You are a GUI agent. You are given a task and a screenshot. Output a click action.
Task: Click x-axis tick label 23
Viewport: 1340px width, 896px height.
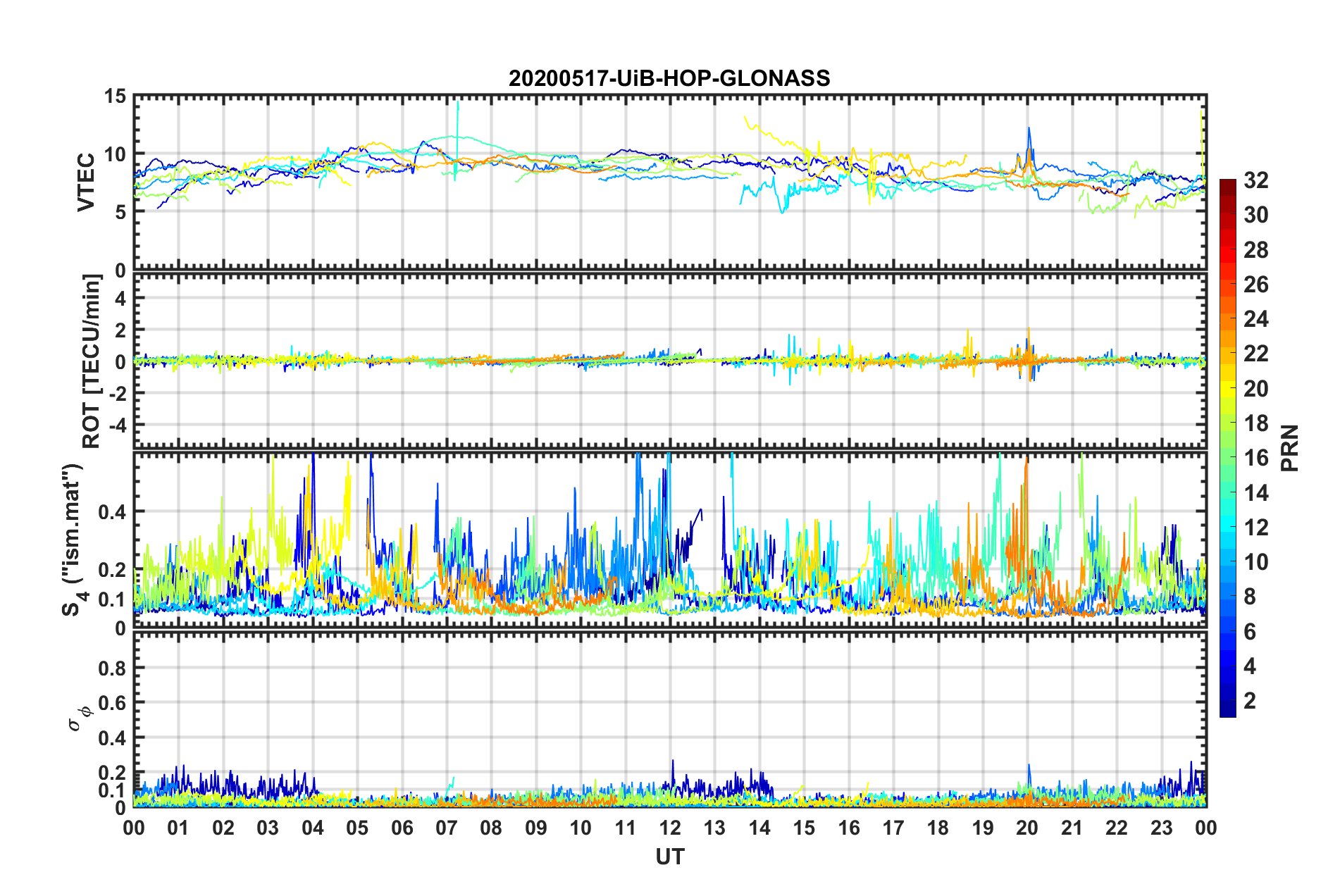[x=1162, y=828]
